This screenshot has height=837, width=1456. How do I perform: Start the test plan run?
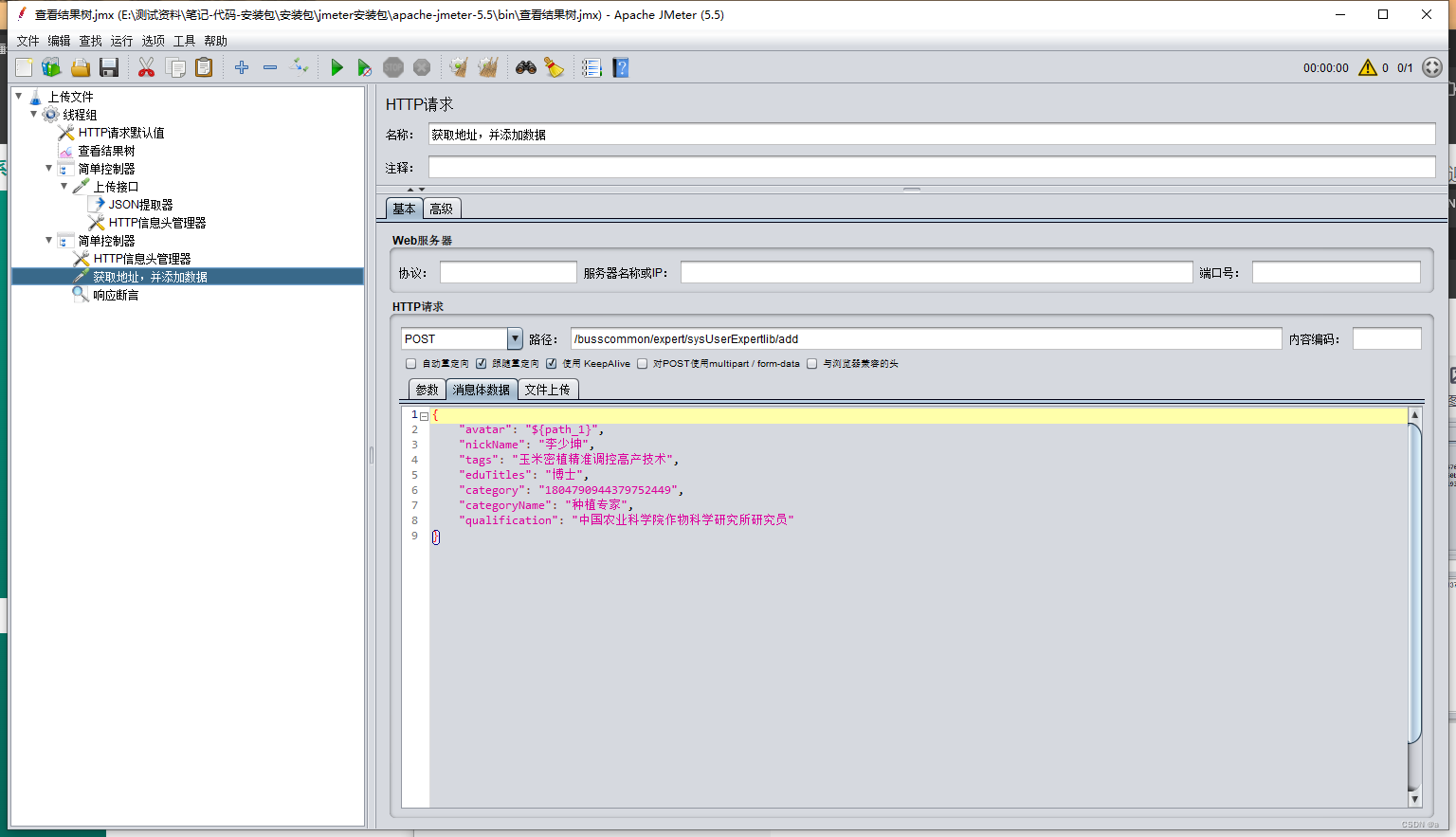pyautogui.click(x=337, y=67)
